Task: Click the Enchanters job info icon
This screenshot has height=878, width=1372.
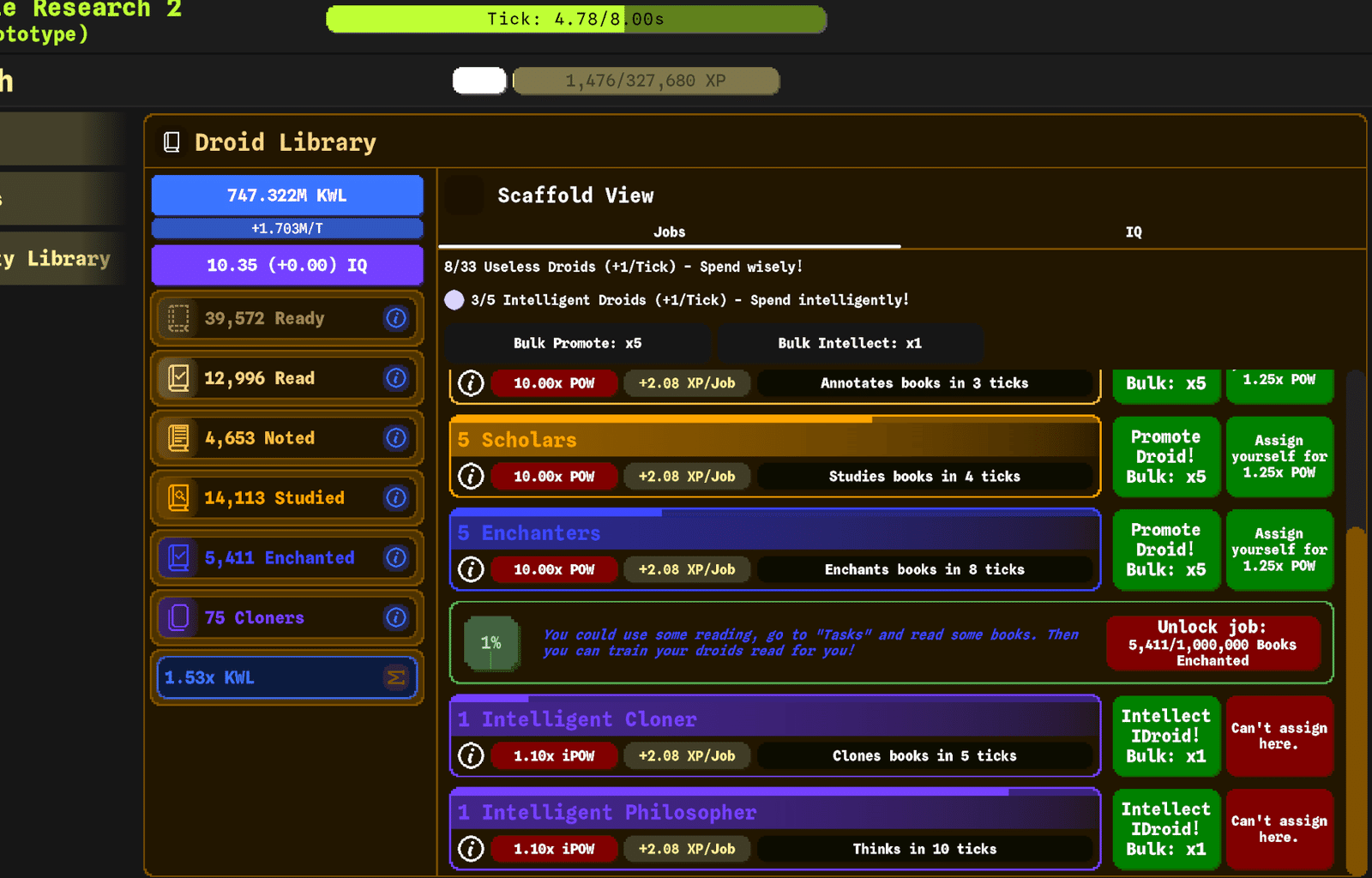Action: tap(471, 569)
